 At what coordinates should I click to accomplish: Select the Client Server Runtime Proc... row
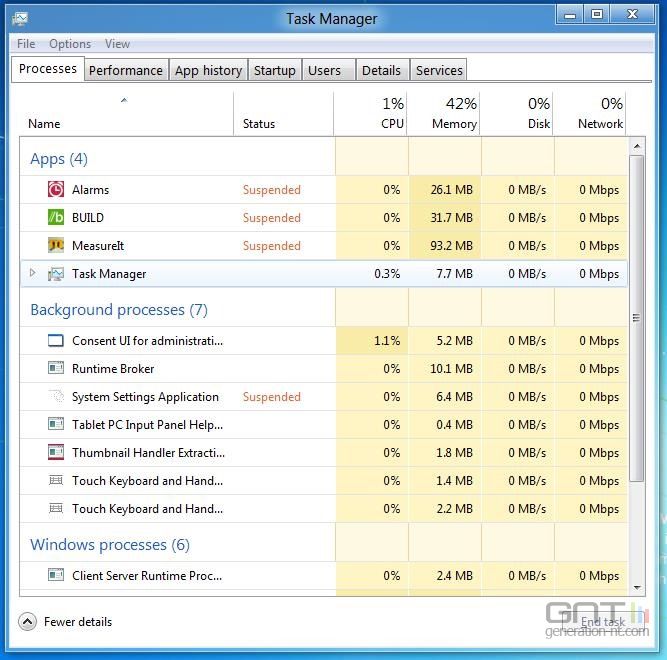(x=324, y=575)
